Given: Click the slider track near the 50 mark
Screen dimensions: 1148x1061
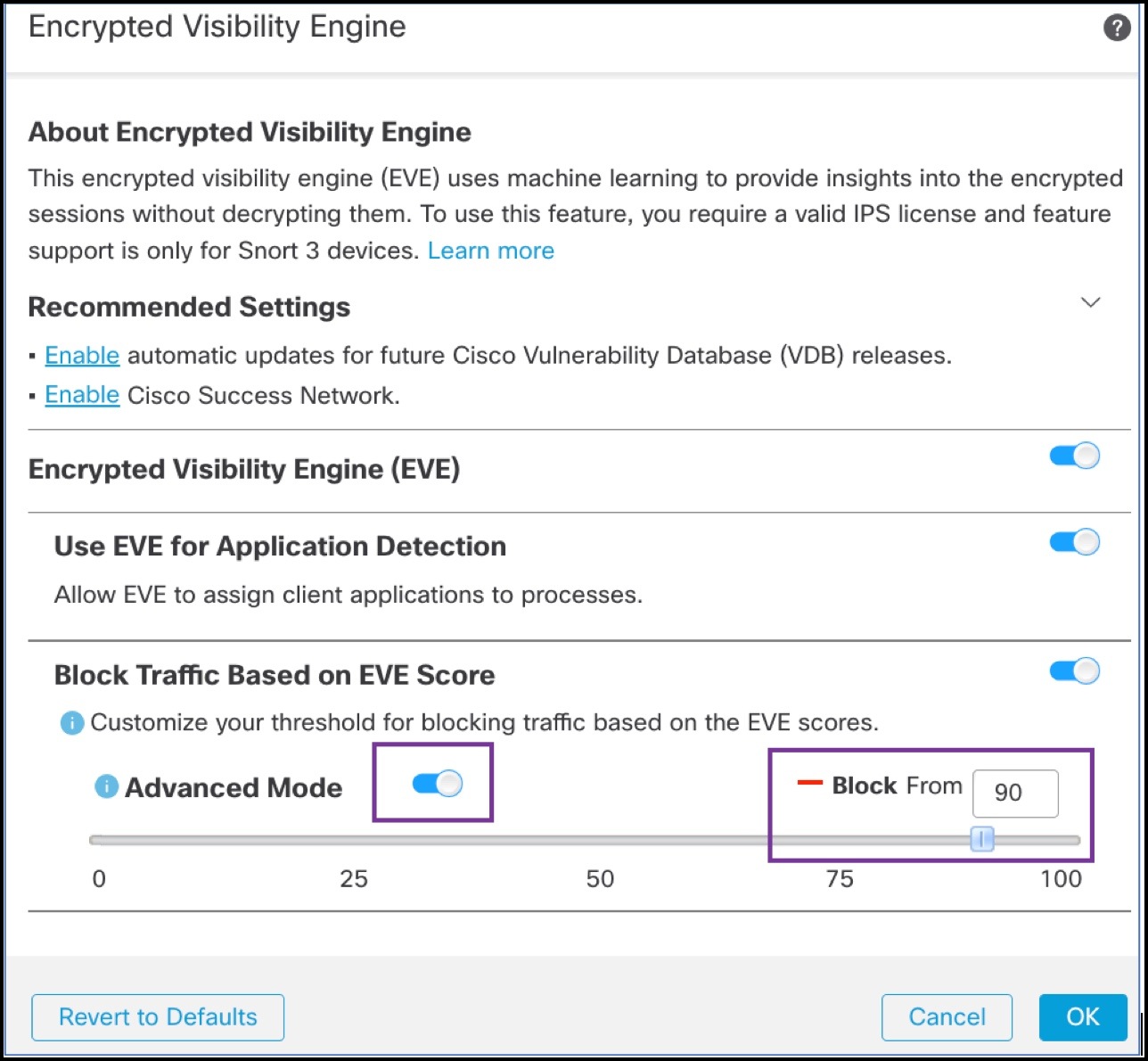Looking at the screenshot, I should pos(601,838).
